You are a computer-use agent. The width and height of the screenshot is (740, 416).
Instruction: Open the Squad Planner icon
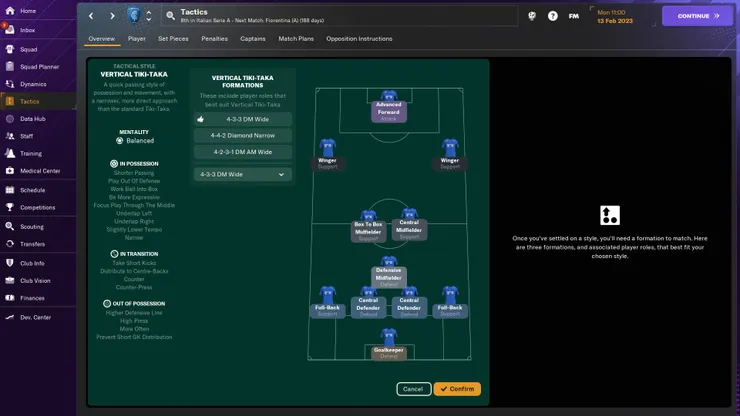pos(10,67)
